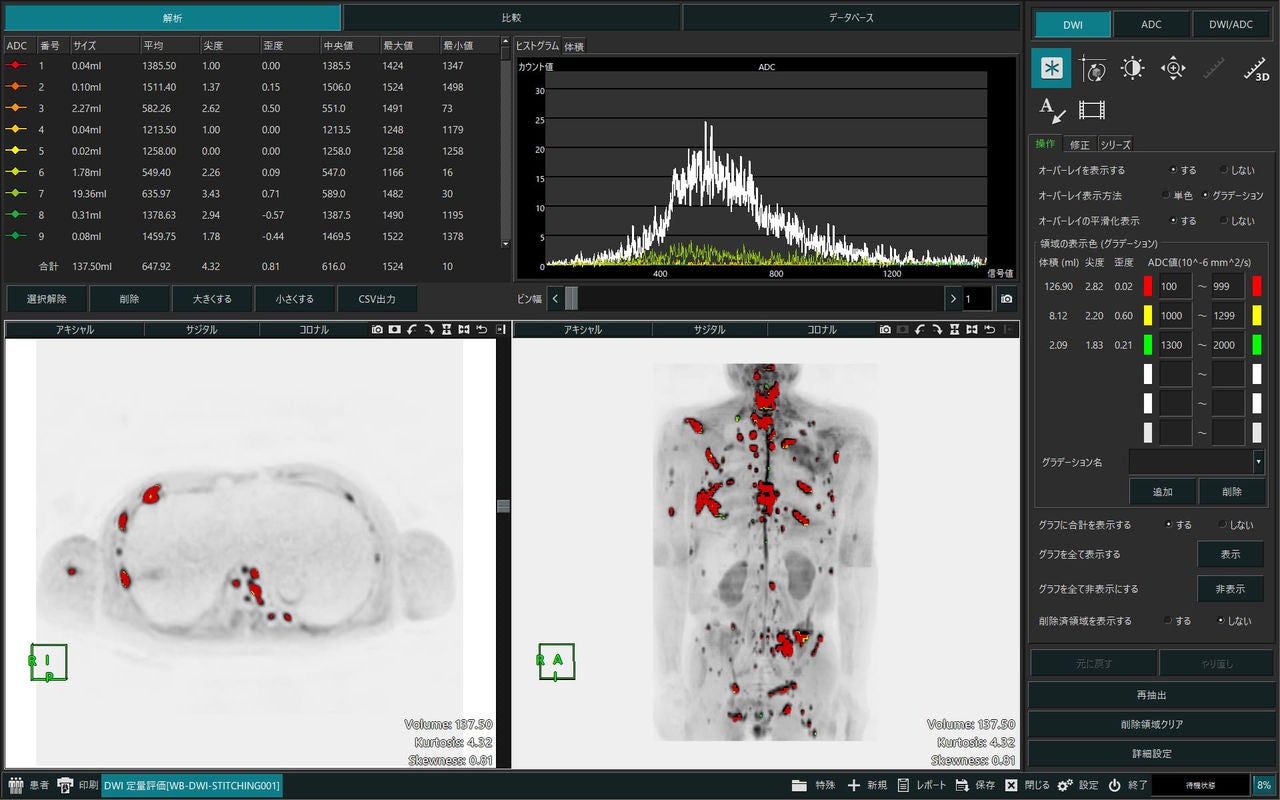This screenshot has height=800, width=1280.
Task: Capture histogram with the camera icon
Action: pyautogui.click(x=1006, y=299)
